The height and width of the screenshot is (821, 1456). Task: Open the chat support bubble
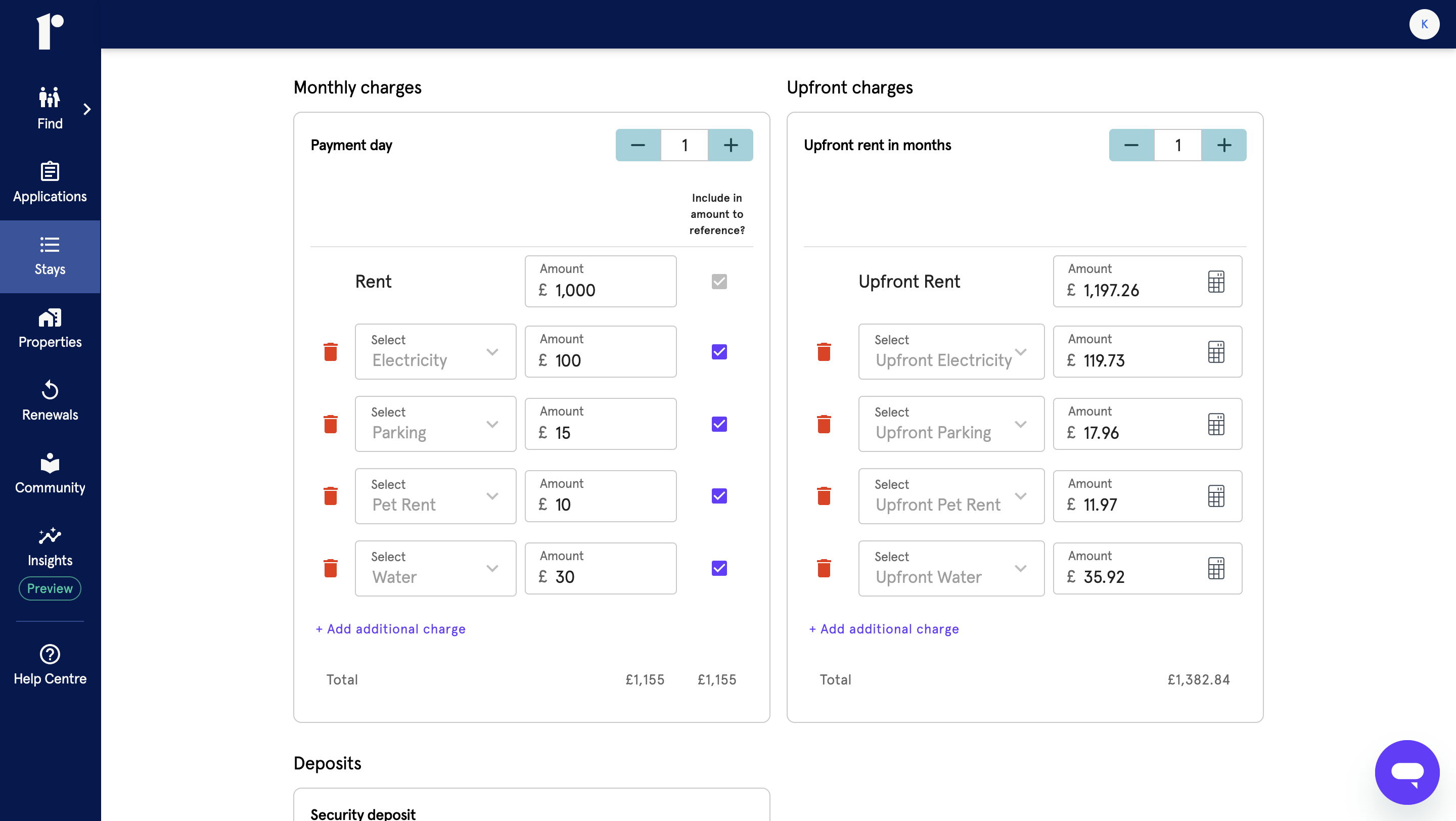(1407, 772)
